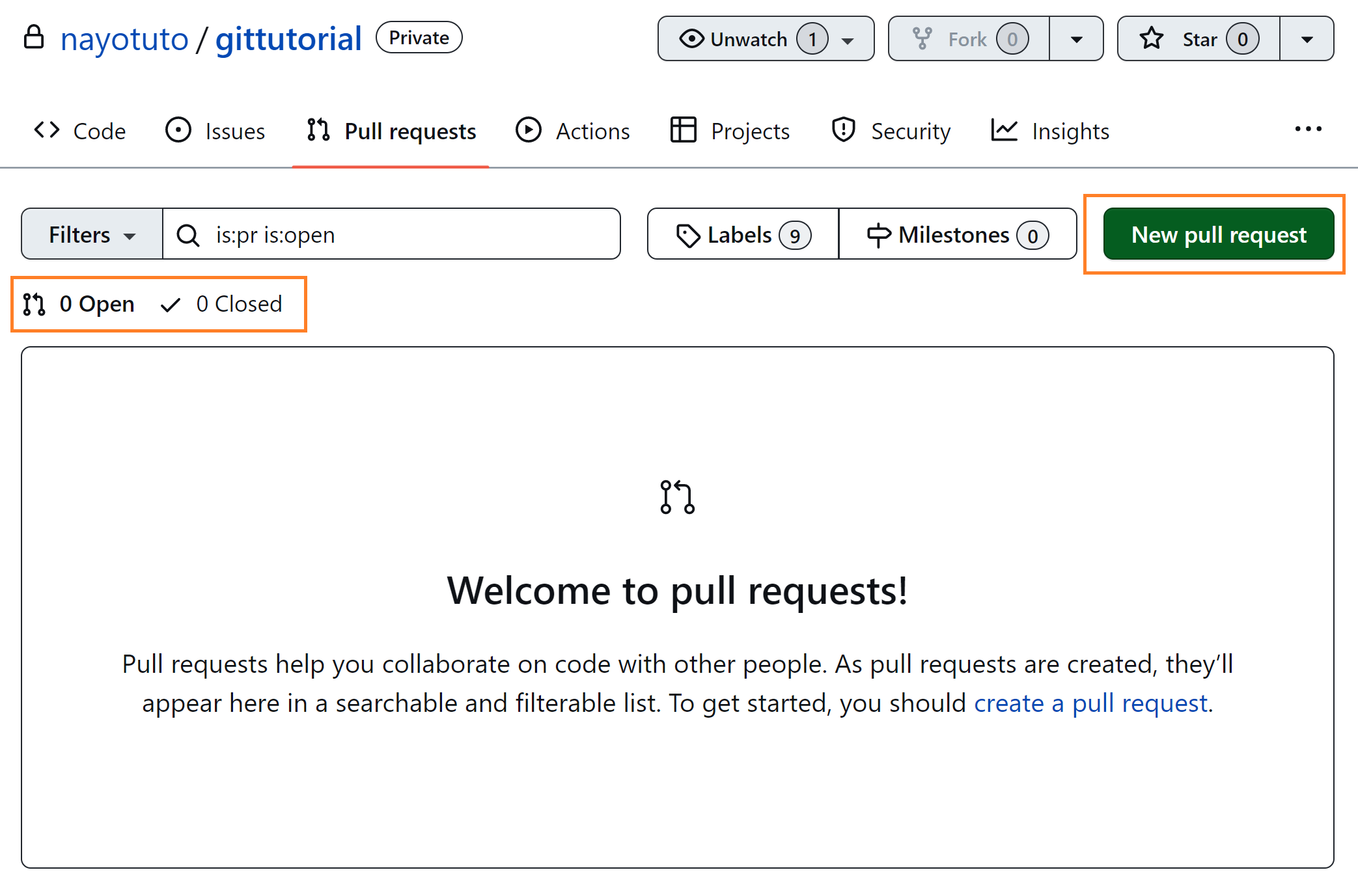Screen dimensions: 1358x896
Task: Follow the 'create a pull request' link
Action: click(x=1090, y=703)
